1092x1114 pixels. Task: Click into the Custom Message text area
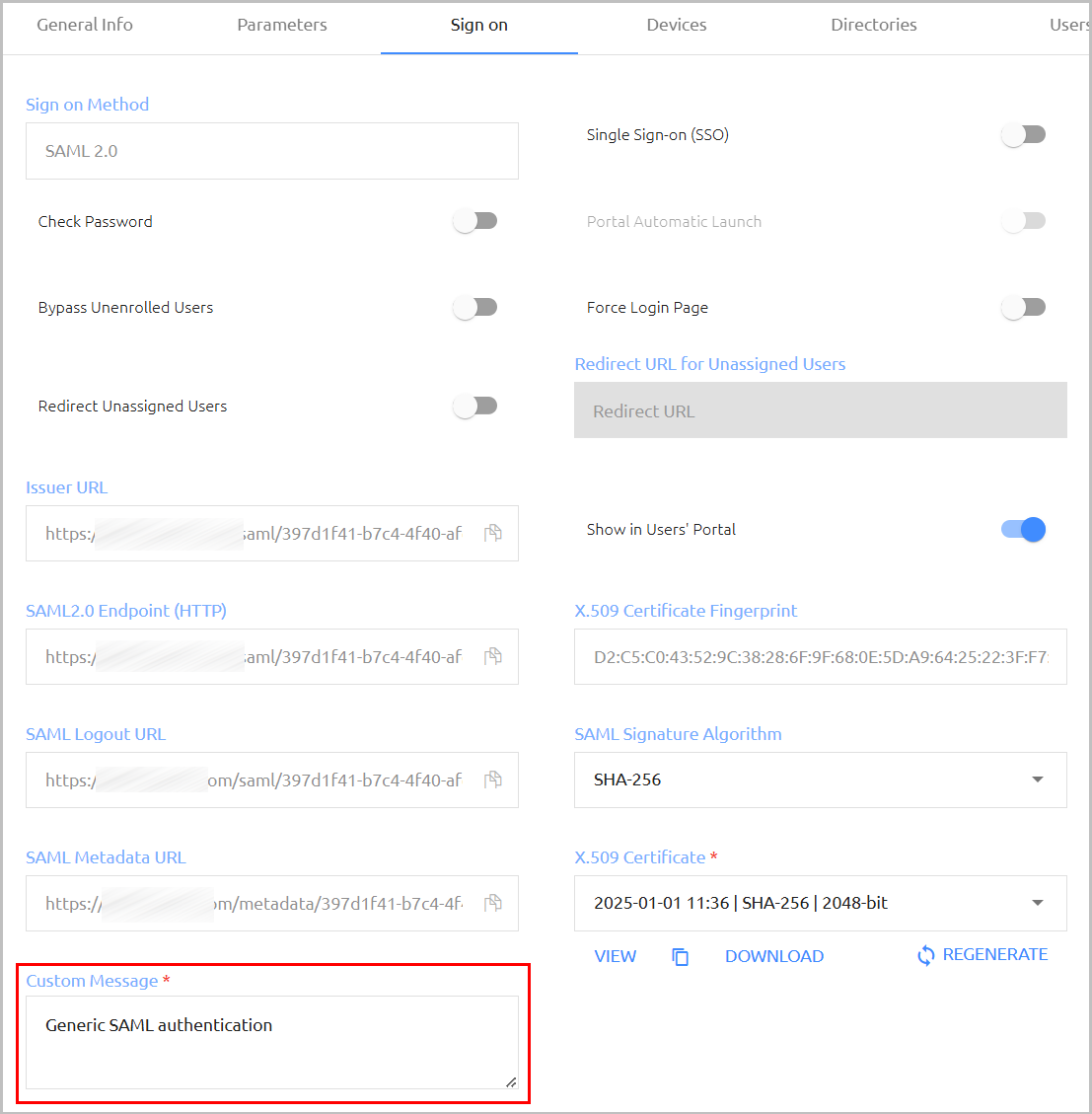(272, 1042)
